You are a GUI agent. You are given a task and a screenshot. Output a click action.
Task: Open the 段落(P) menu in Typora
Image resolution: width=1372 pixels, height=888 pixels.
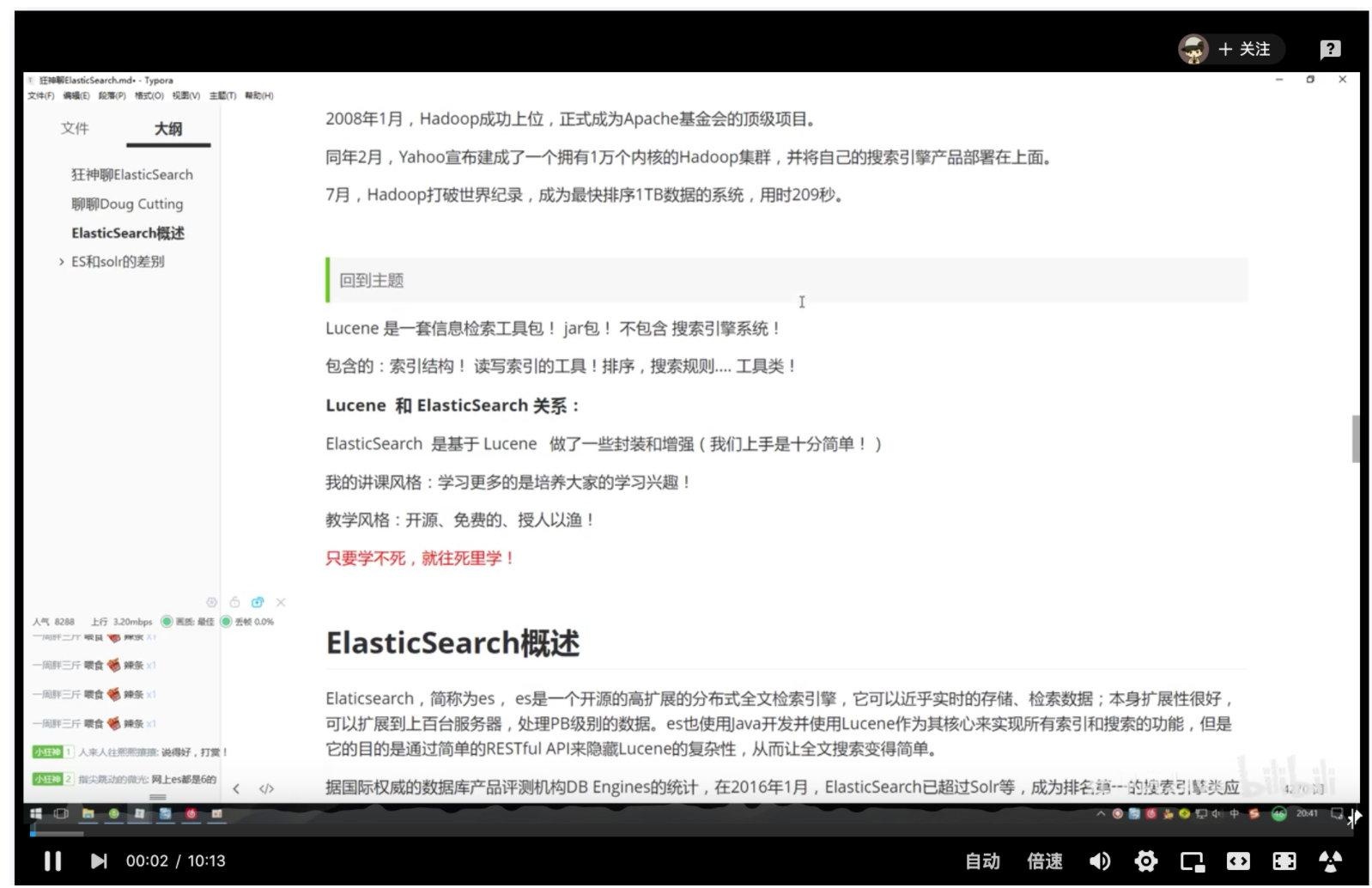(x=112, y=95)
